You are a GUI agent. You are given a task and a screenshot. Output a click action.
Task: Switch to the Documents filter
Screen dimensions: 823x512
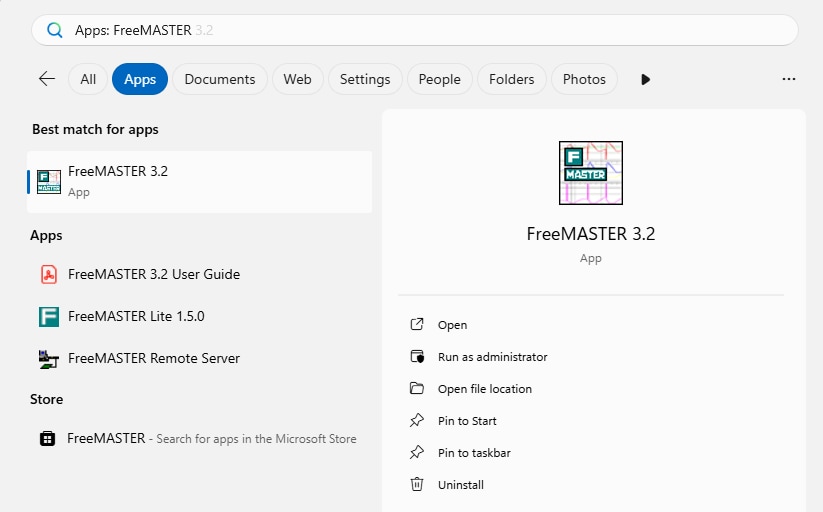pyautogui.click(x=219, y=79)
